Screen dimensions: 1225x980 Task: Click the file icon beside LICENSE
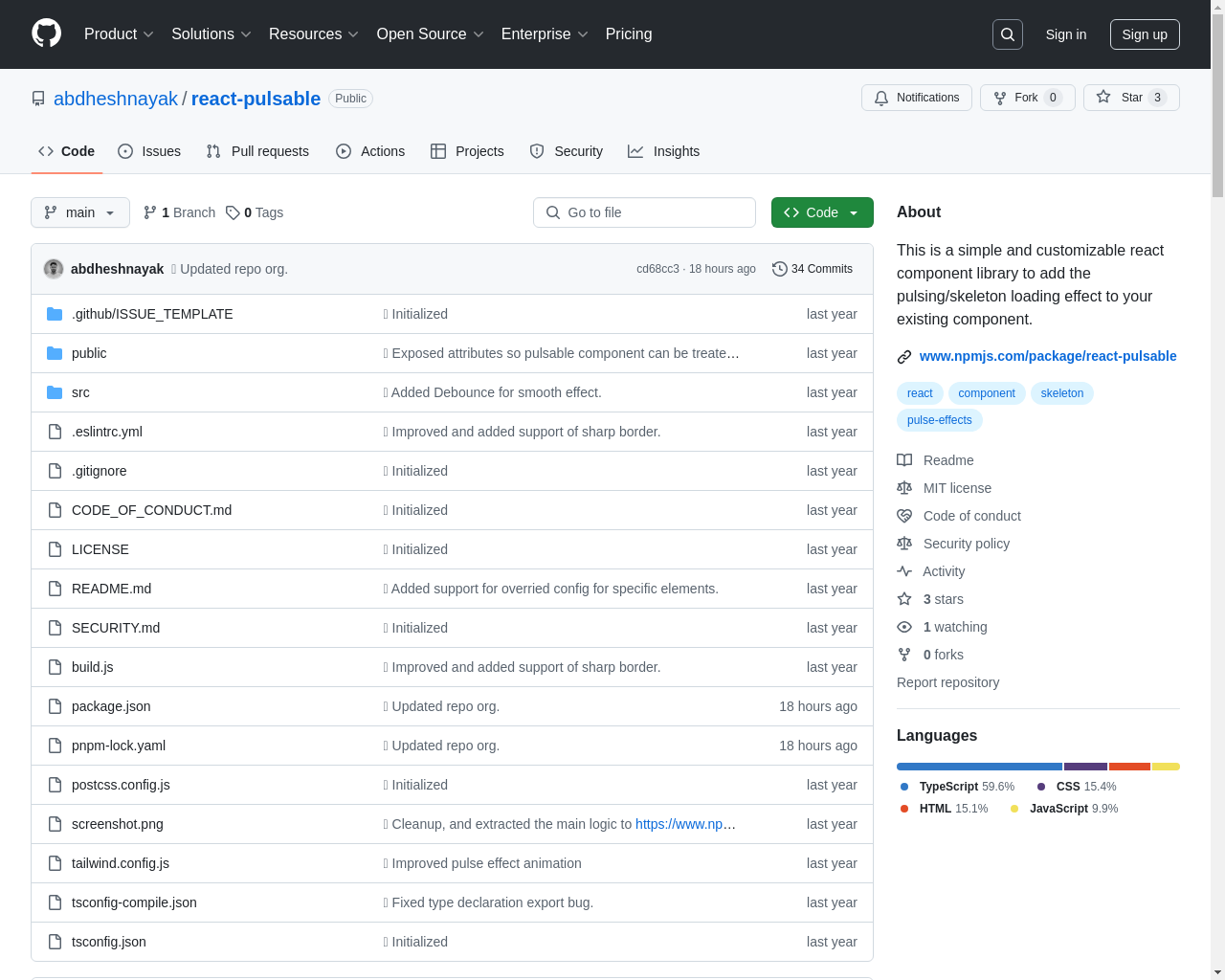coord(55,549)
